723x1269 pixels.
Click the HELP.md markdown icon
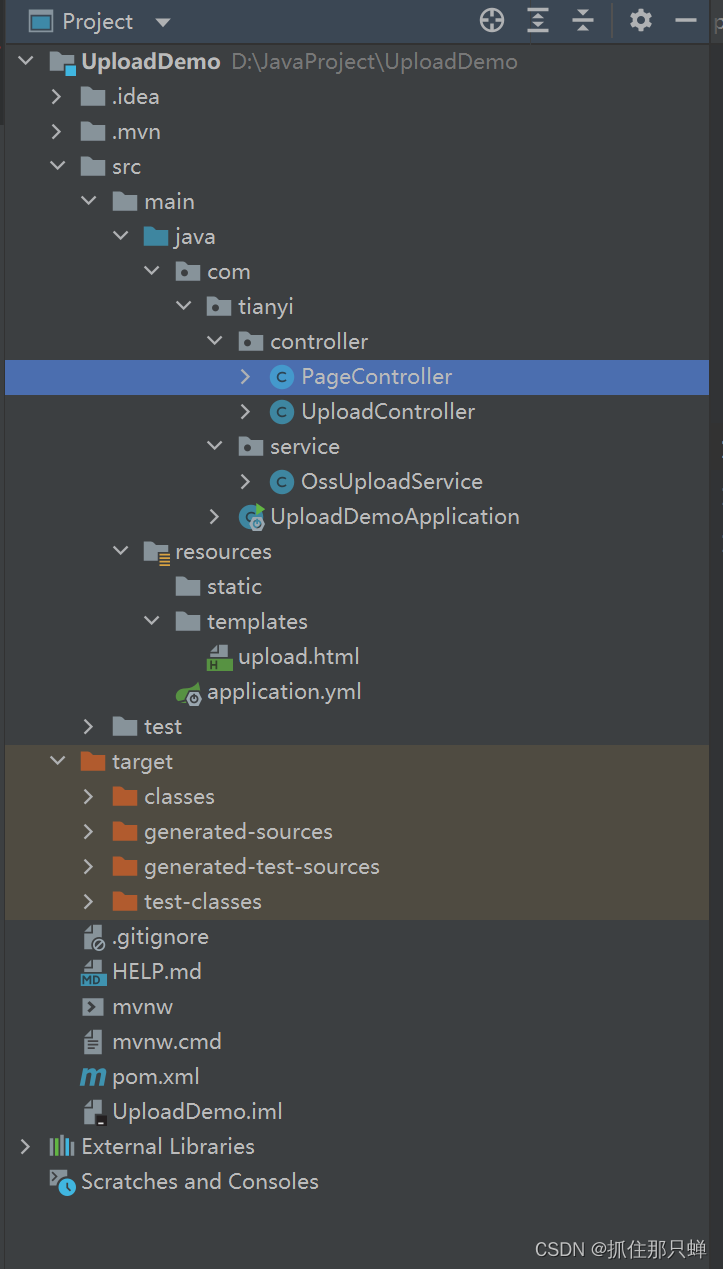pyautogui.click(x=94, y=972)
